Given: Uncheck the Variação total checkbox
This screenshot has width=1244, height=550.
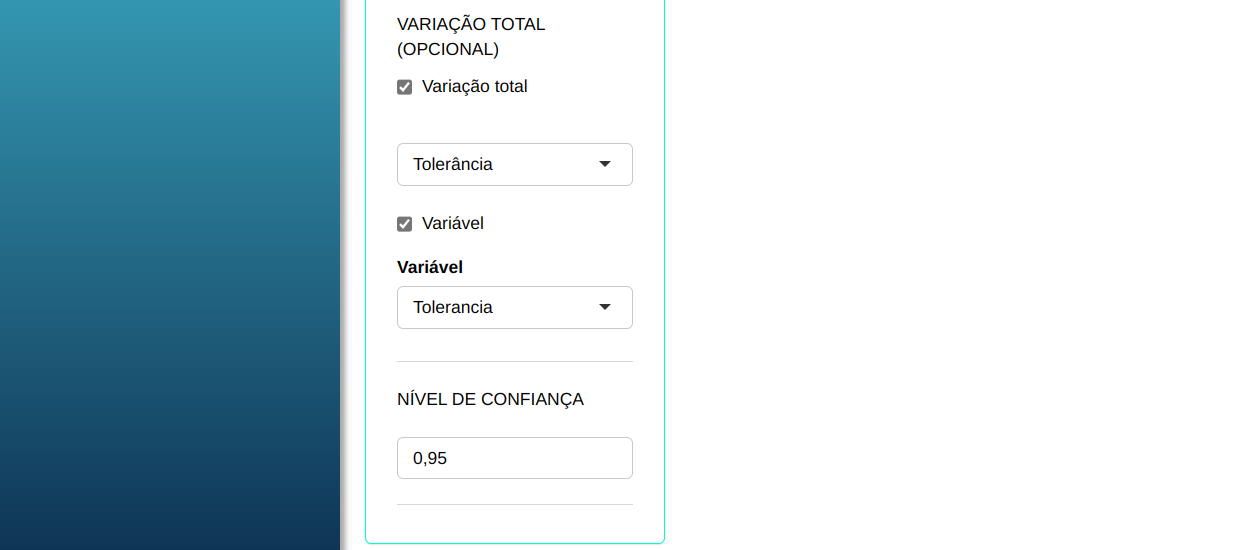Looking at the screenshot, I should [x=405, y=87].
